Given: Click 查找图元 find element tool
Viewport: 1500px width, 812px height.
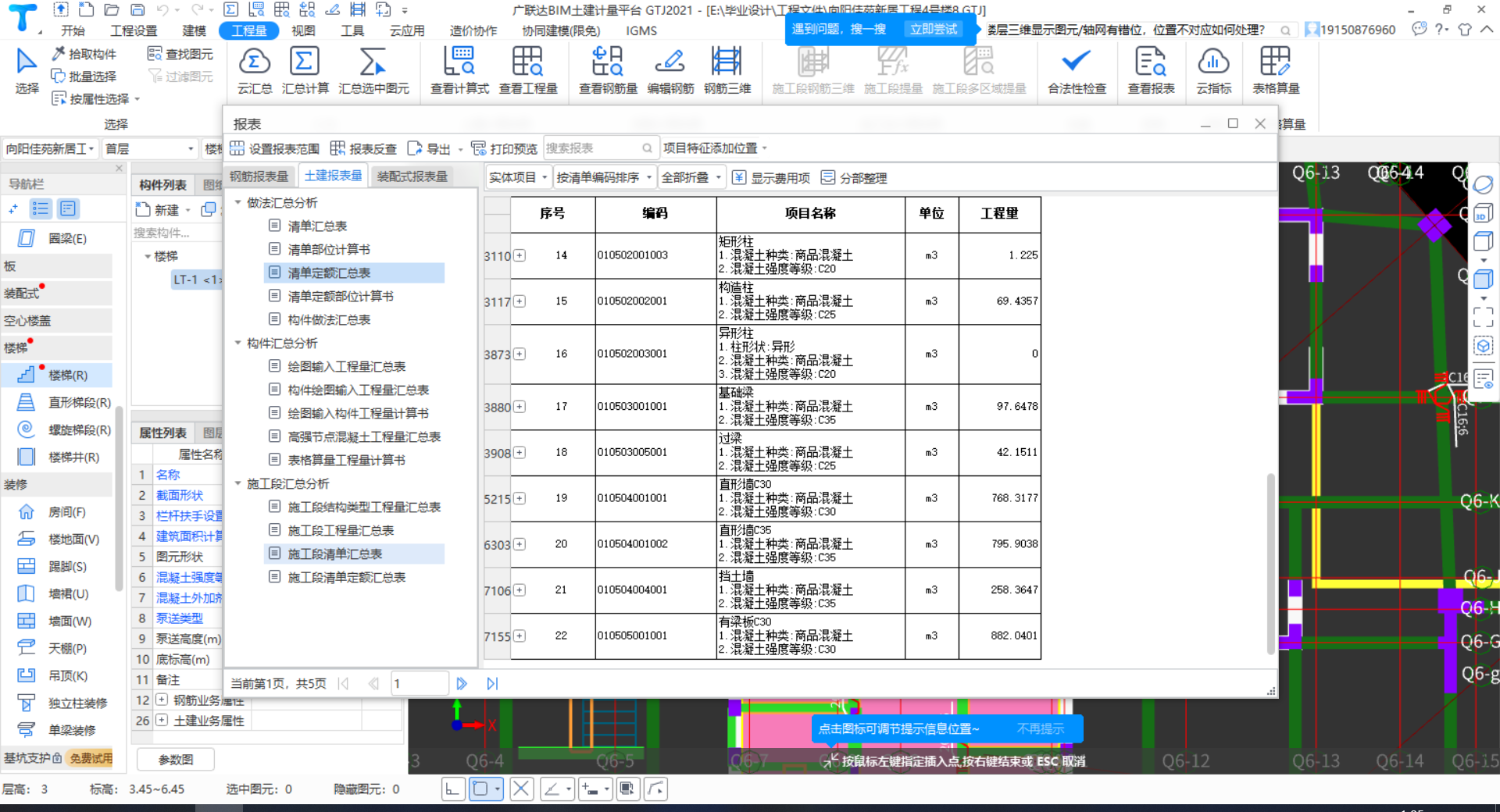Looking at the screenshot, I should coord(180,54).
